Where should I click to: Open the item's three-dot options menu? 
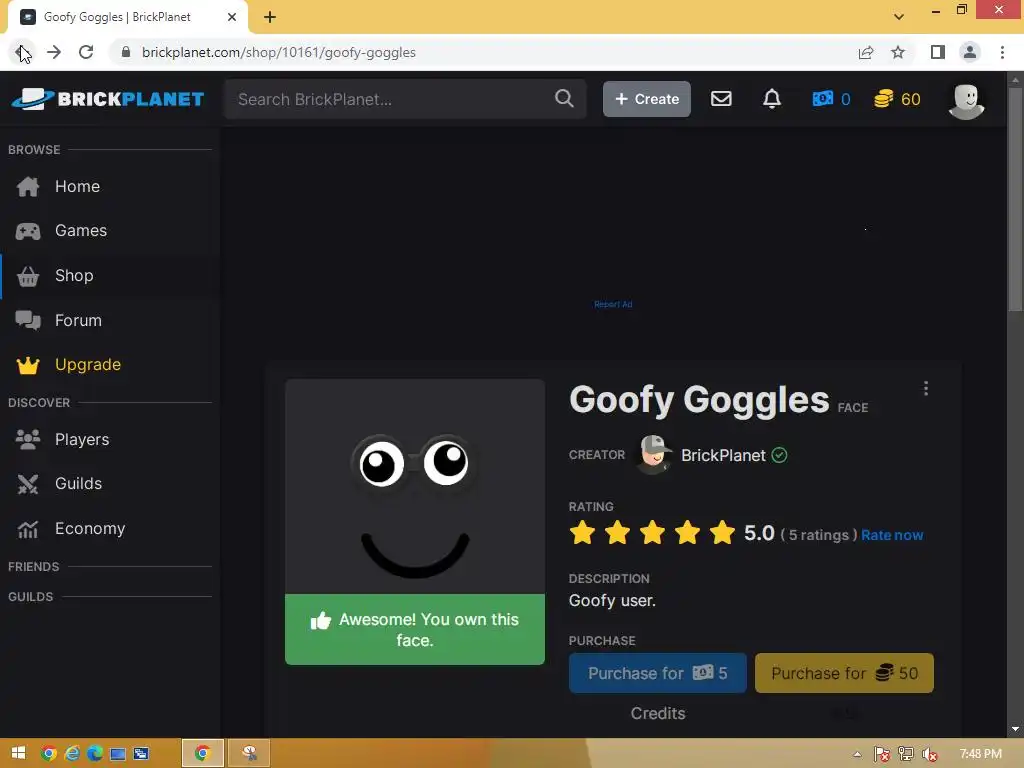[925, 389]
